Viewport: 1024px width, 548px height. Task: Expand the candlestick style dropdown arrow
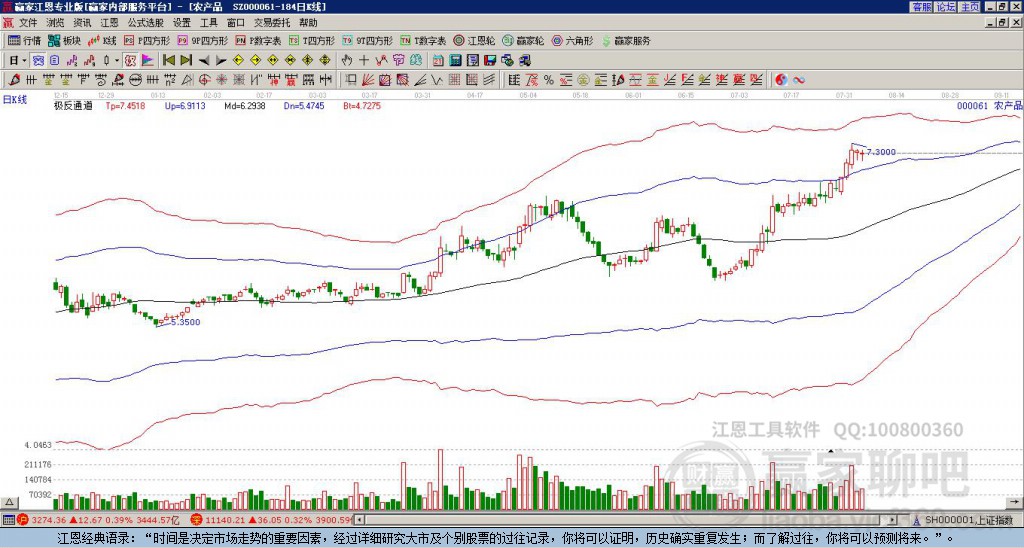pyautogui.click(x=116, y=61)
